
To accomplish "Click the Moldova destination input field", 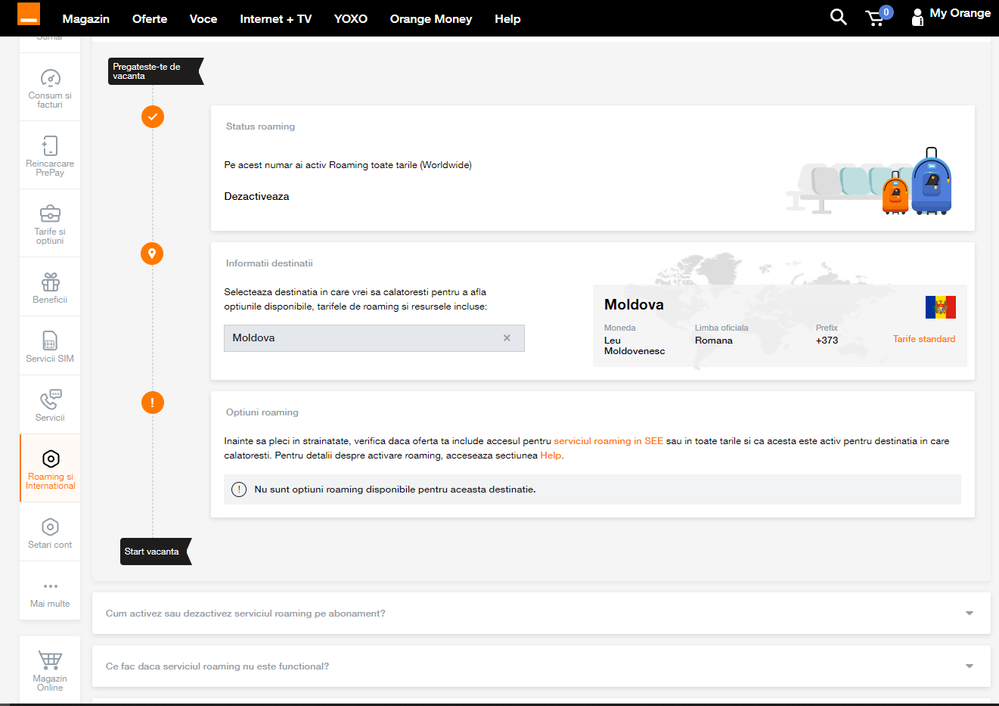I will click(374, 338).
